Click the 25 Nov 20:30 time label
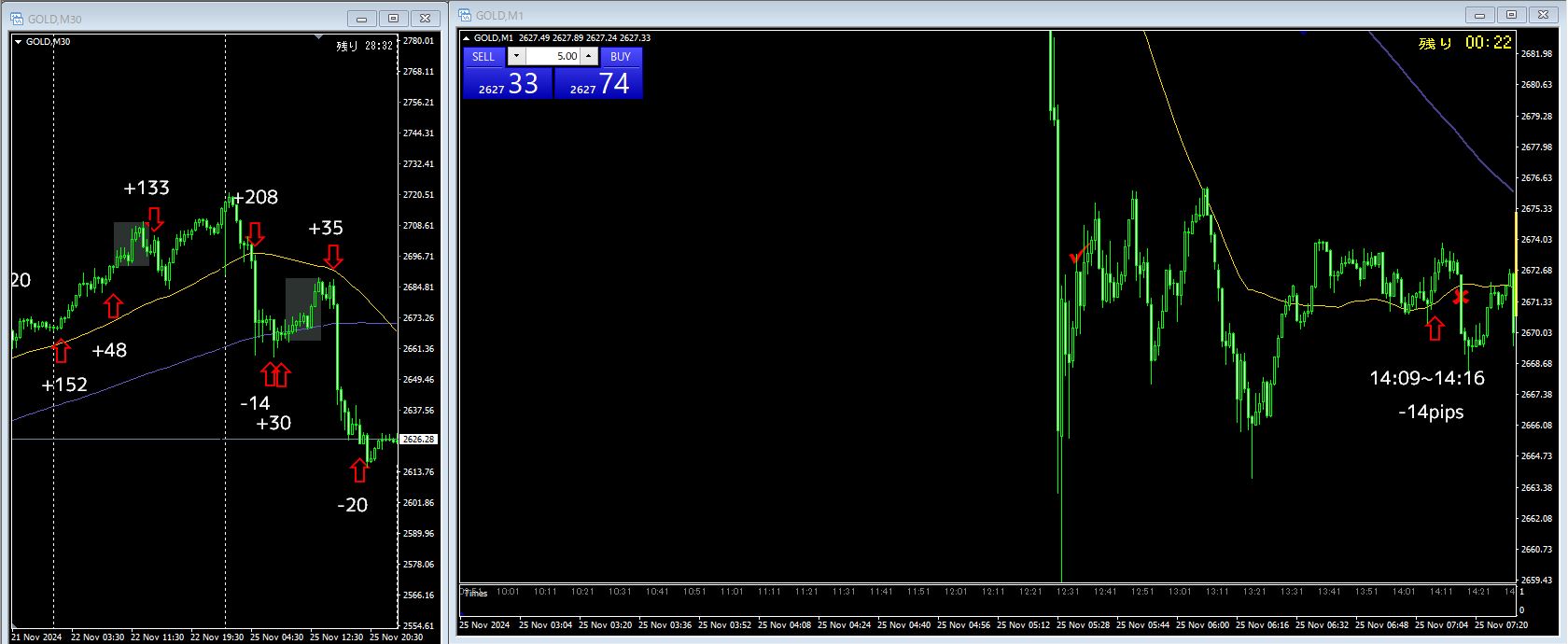Screen dimensions: 1568x644 [397, 637]
